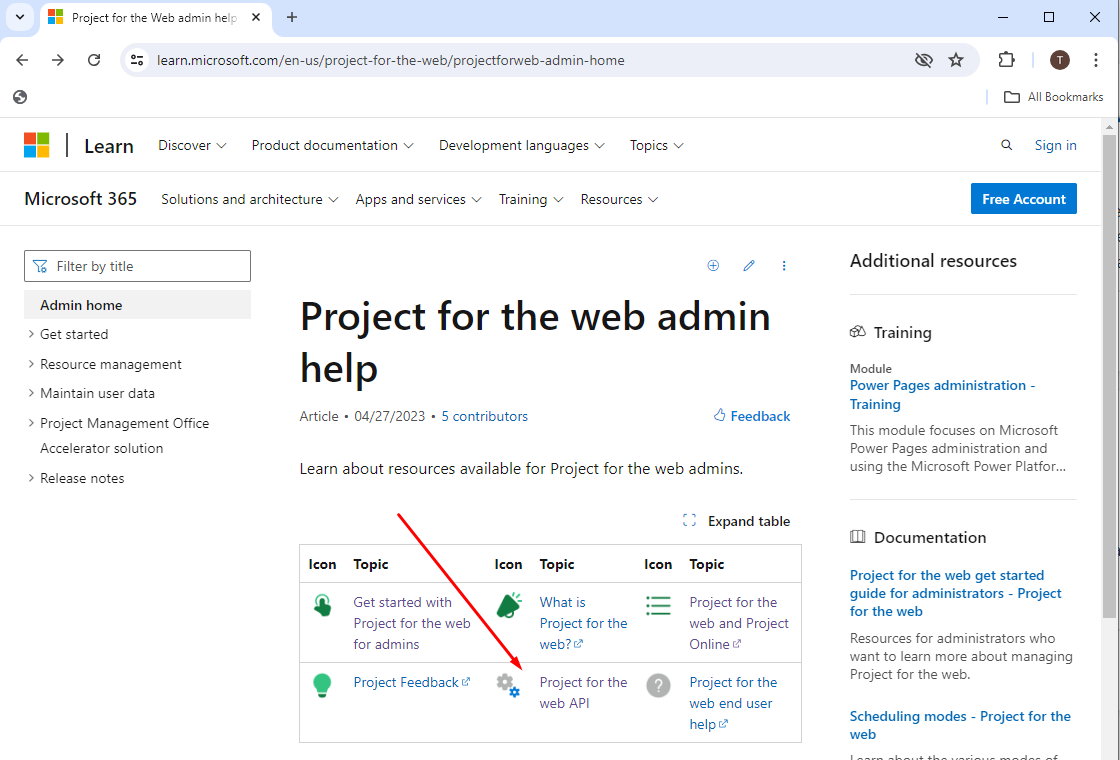Click the add to collection plus icon
This screenshot has width=1120, height=760.
point(713,266)
